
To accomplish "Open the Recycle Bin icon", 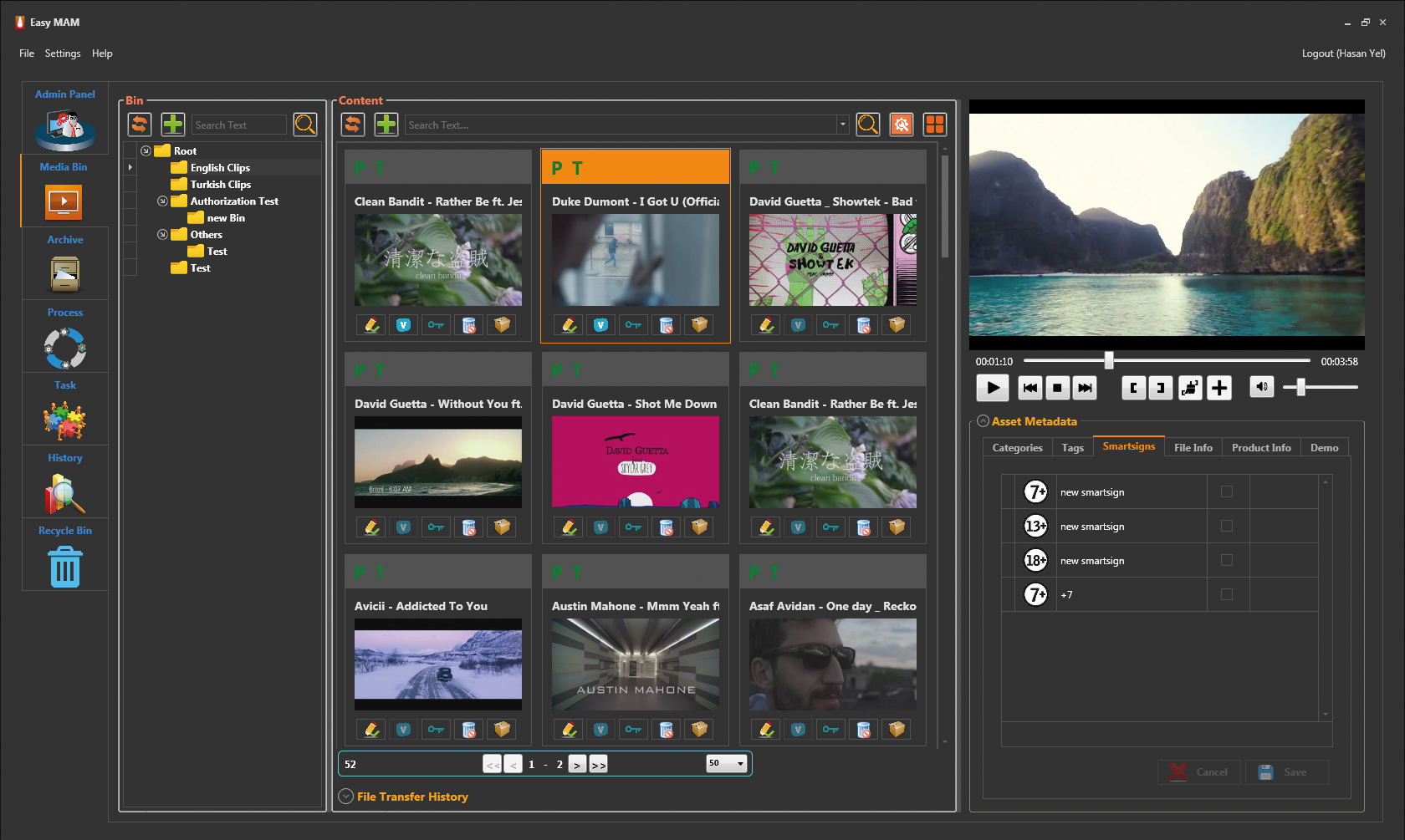I will 65,567.
